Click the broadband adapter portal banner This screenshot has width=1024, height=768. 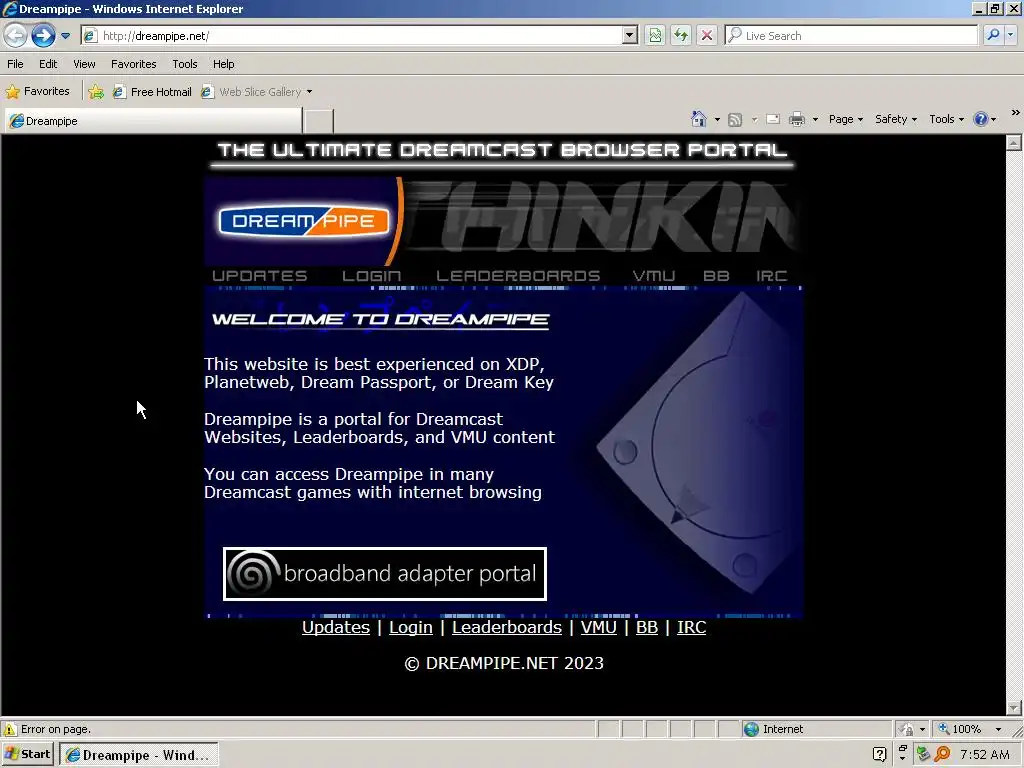[385, 574]
